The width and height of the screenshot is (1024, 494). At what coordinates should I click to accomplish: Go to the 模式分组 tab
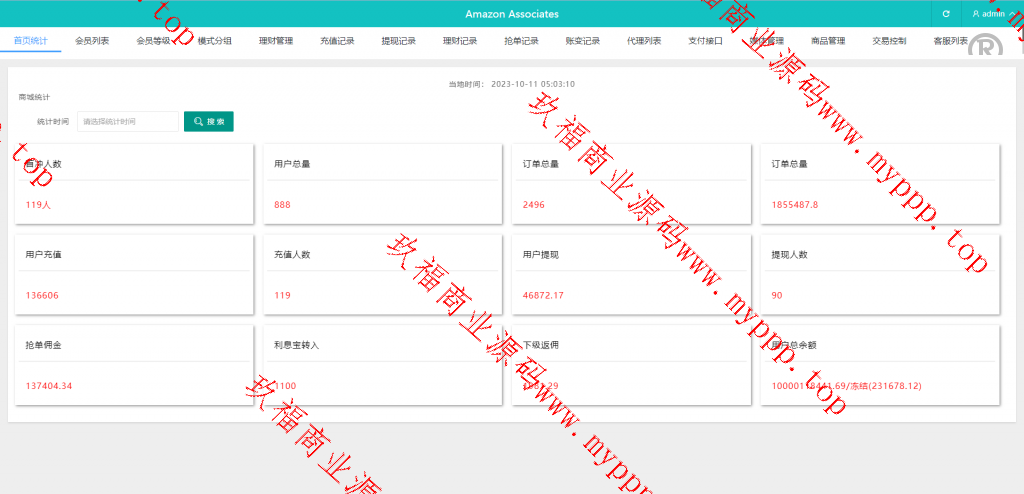[x=215, y=41]
